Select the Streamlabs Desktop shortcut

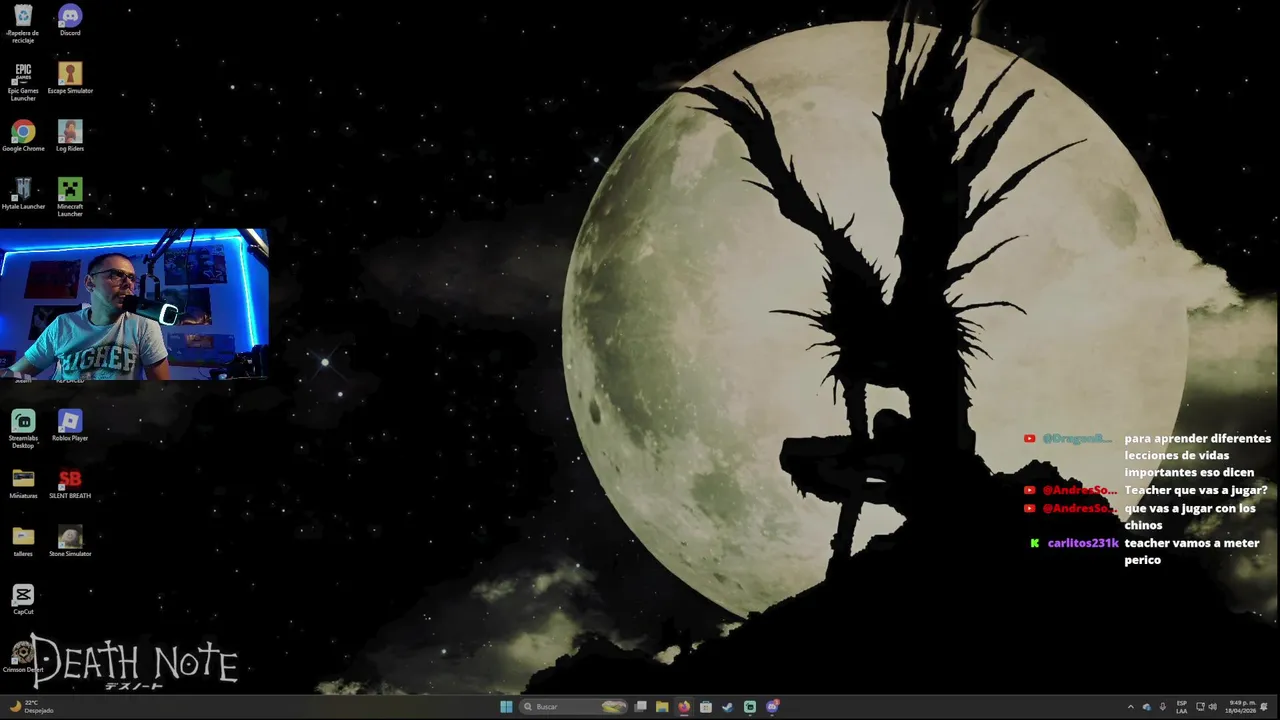[x=23, y=429]
